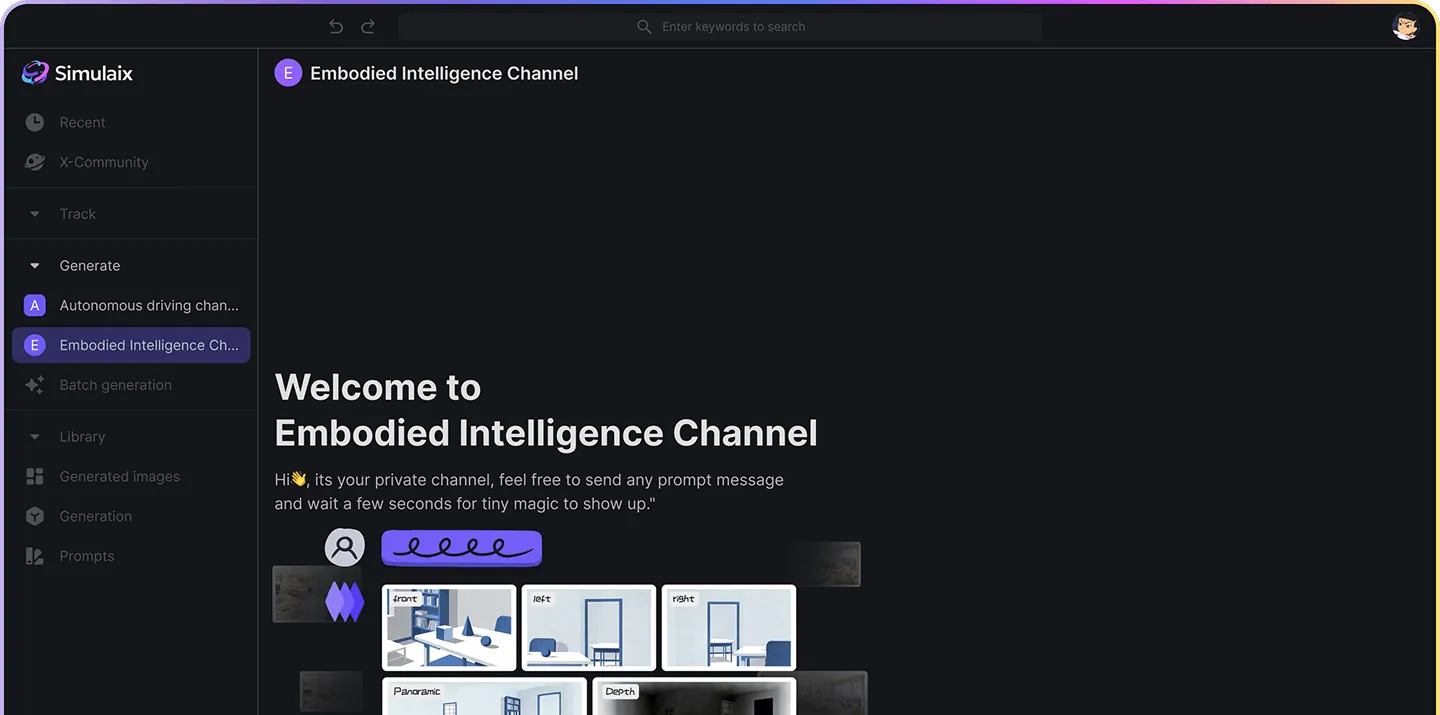Select the Recent clock icon
This screenshot has width=1440, height=715.
pos(33,121)
